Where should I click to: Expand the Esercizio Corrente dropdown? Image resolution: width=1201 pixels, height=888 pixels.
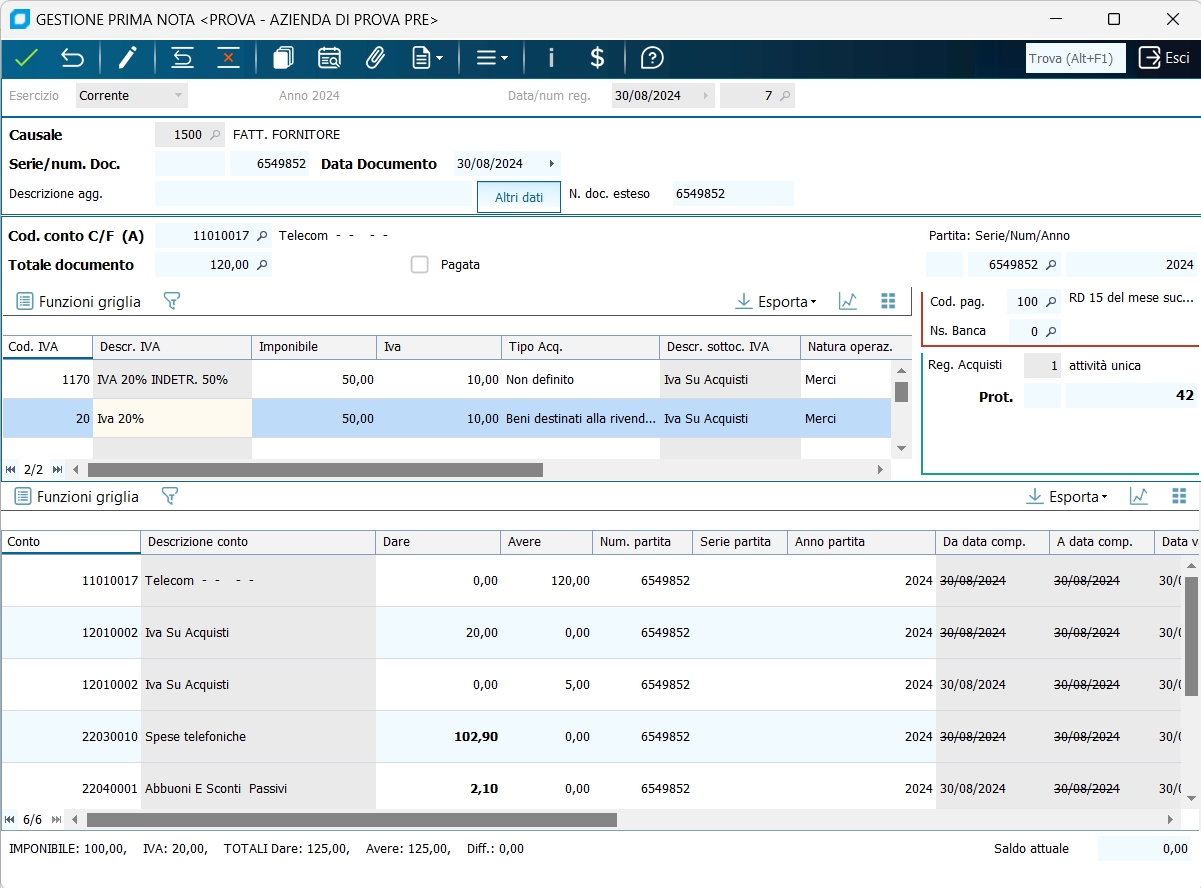(178, 96)
